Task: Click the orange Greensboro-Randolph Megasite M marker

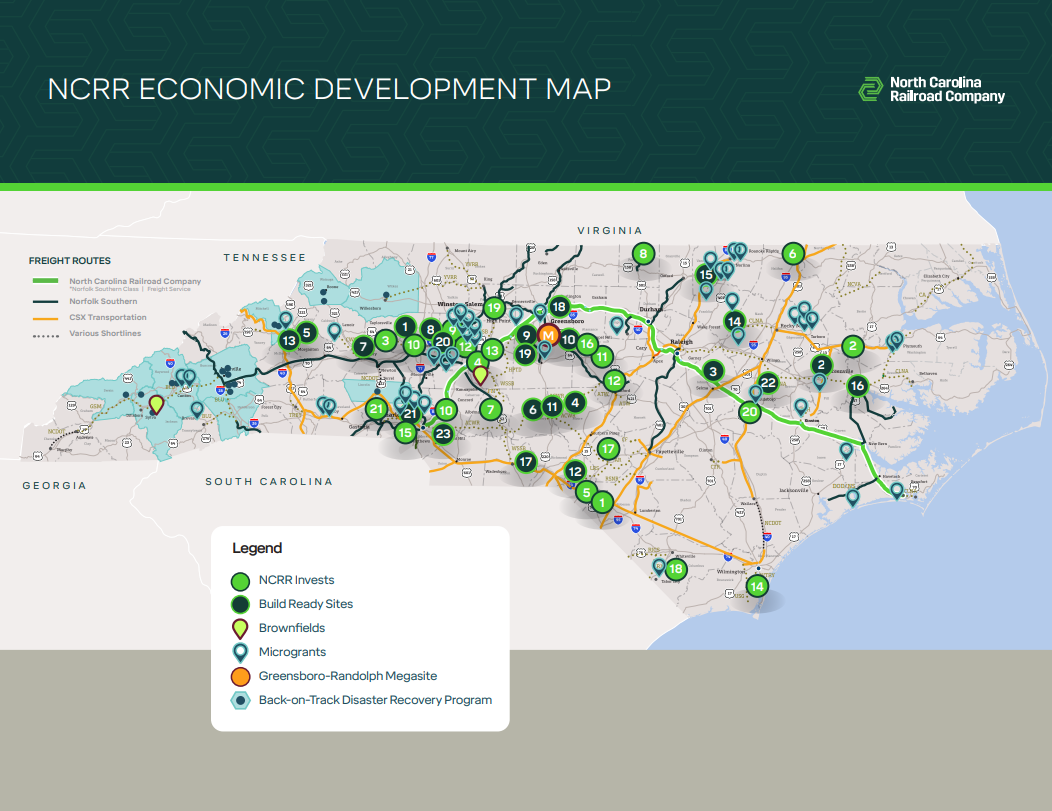Action: click(548, 336)
